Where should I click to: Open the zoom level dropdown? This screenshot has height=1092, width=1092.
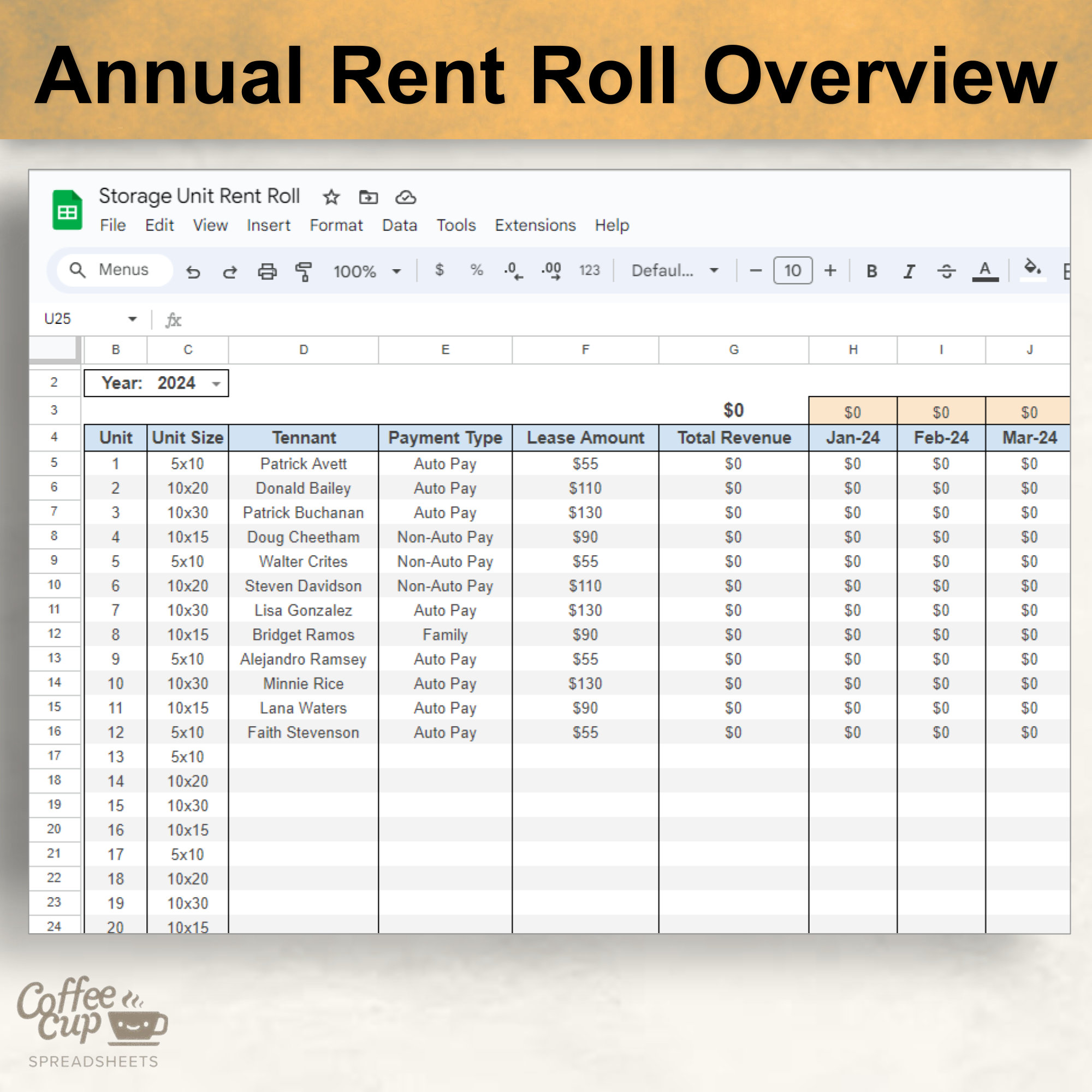pos(396,272)
